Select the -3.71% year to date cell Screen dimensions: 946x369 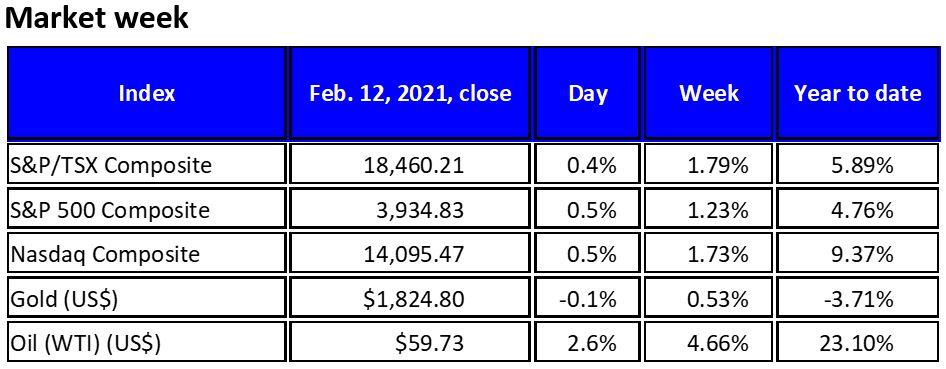(857, 298)
